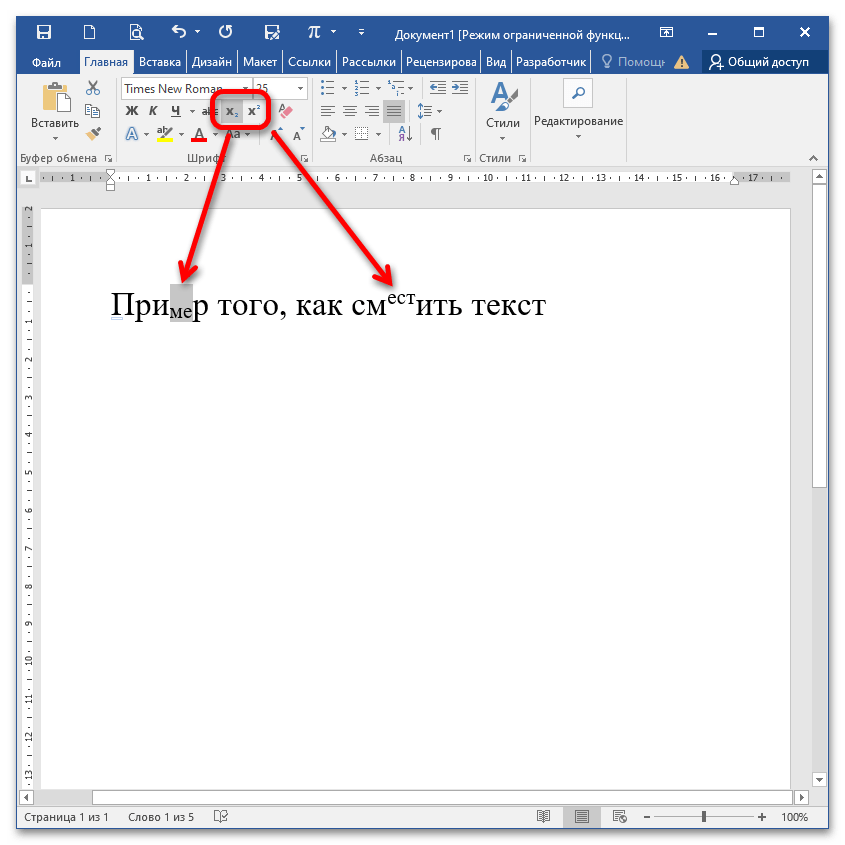
Task: Switch to the Макет tab
Action: (x=259, y=62)
